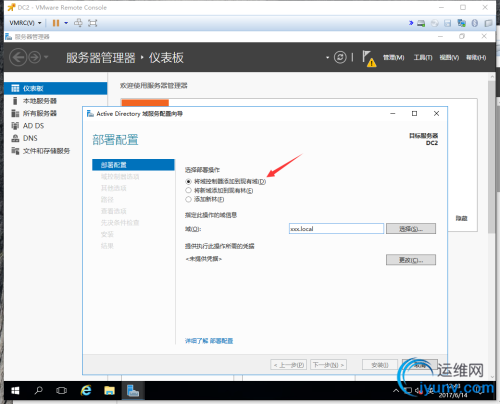Click the hard disk device icon in the VMRC toolbar
The image size is (500, 404).
pos(421,23)
